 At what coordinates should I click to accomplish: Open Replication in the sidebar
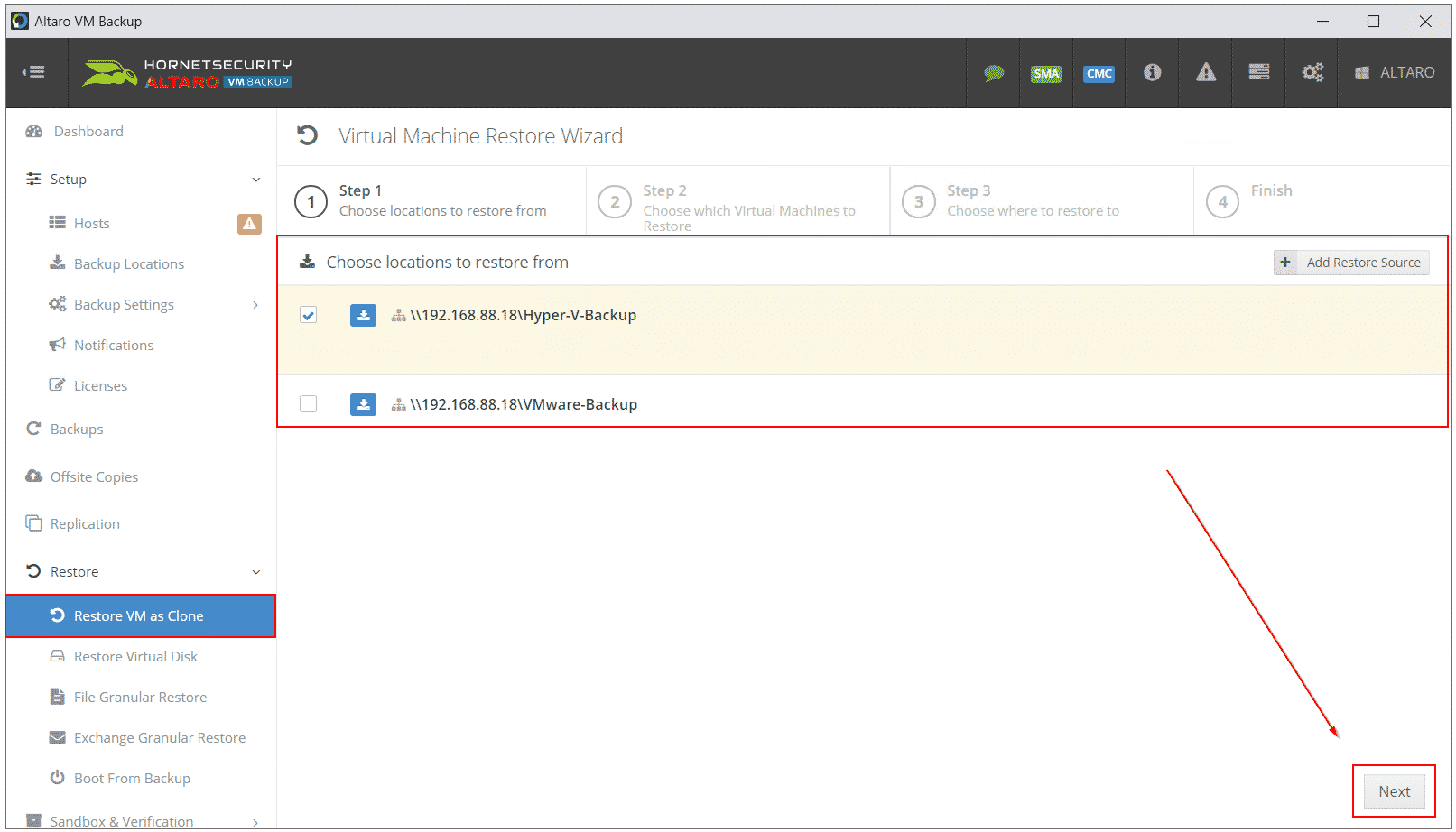[x=85, y=524]
